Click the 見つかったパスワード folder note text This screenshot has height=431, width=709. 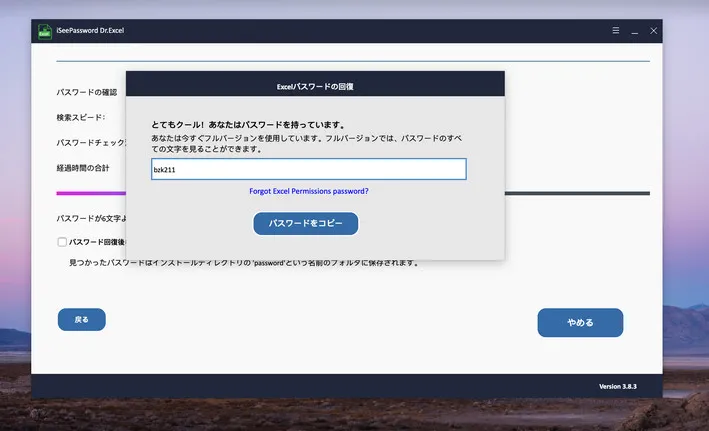[244, 263]
